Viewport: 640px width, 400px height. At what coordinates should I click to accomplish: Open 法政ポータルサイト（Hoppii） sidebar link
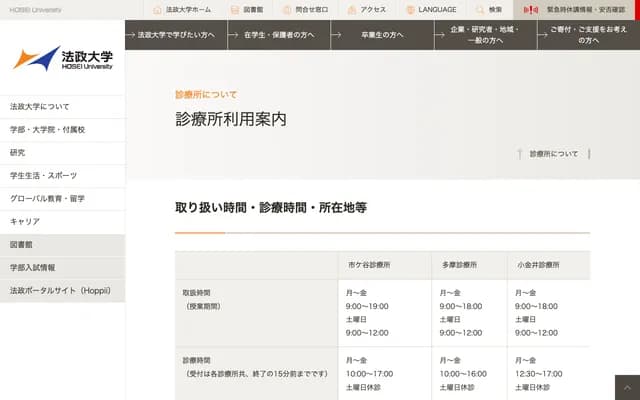tap(62, 290)
